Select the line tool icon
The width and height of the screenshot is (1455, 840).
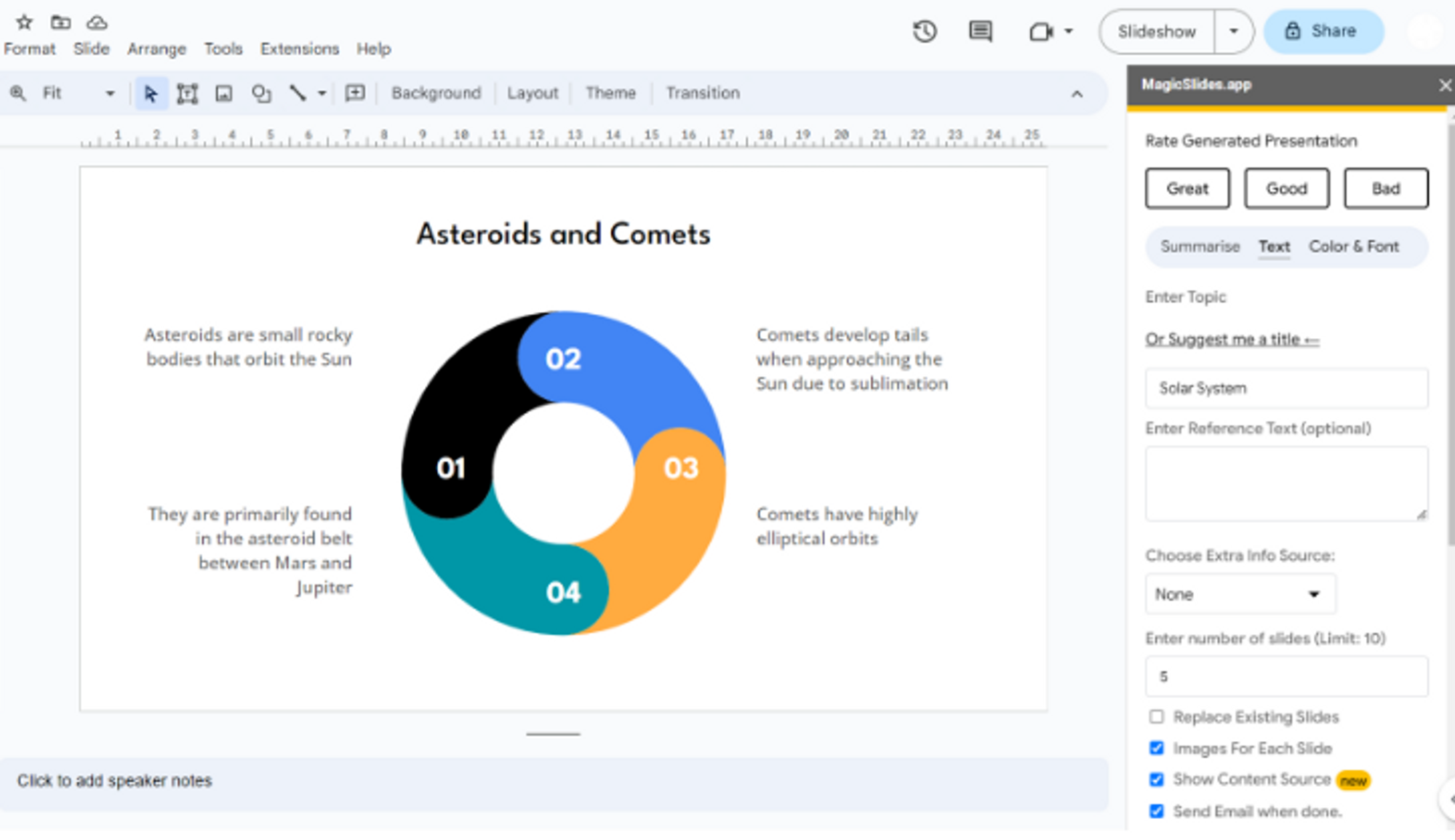(298, 93)
